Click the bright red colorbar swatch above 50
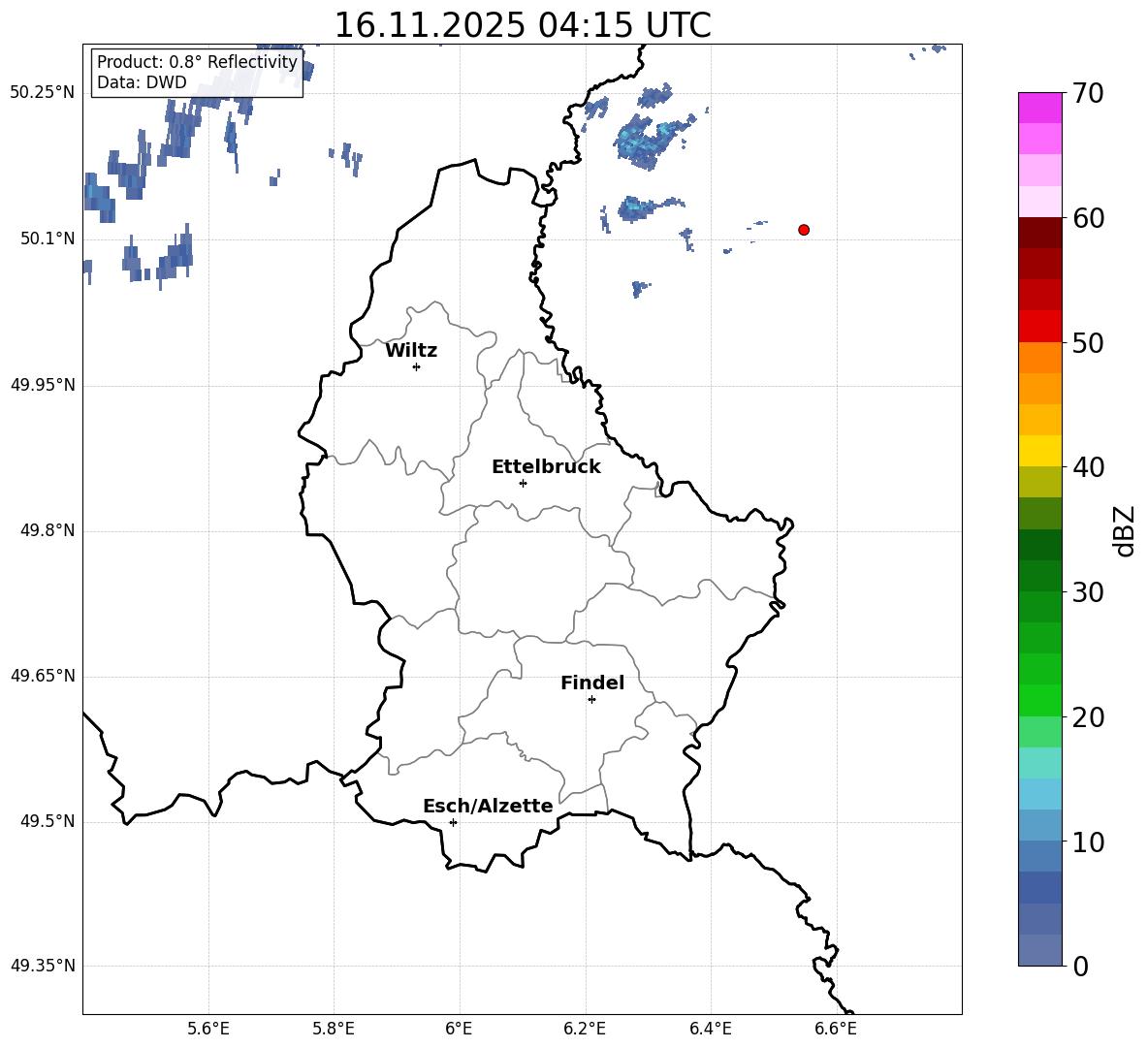 (x=1039, y=327)
